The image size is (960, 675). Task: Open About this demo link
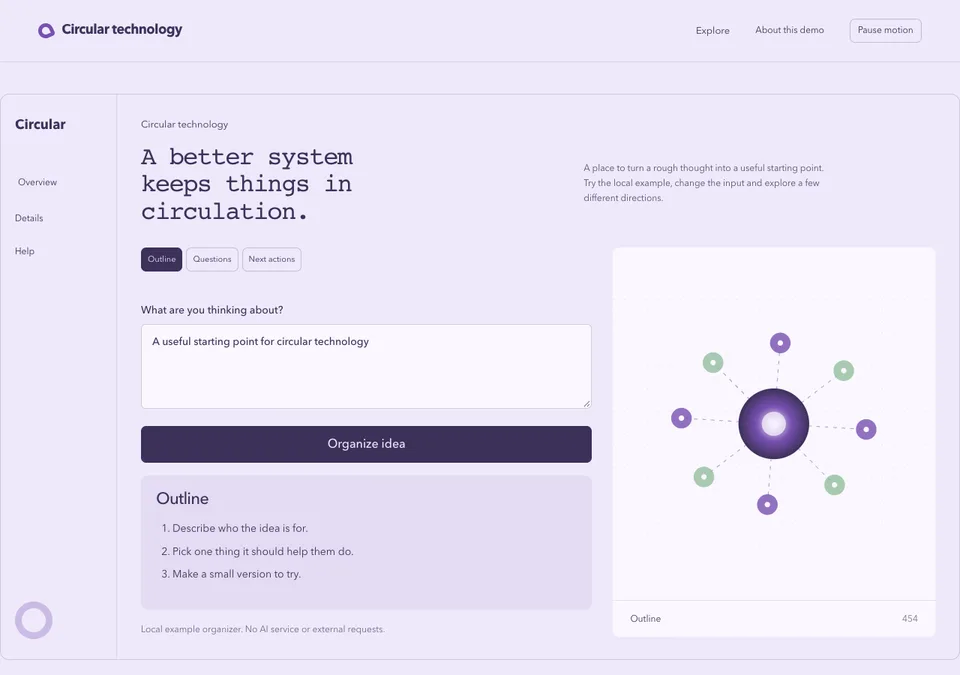pos(789,30)
